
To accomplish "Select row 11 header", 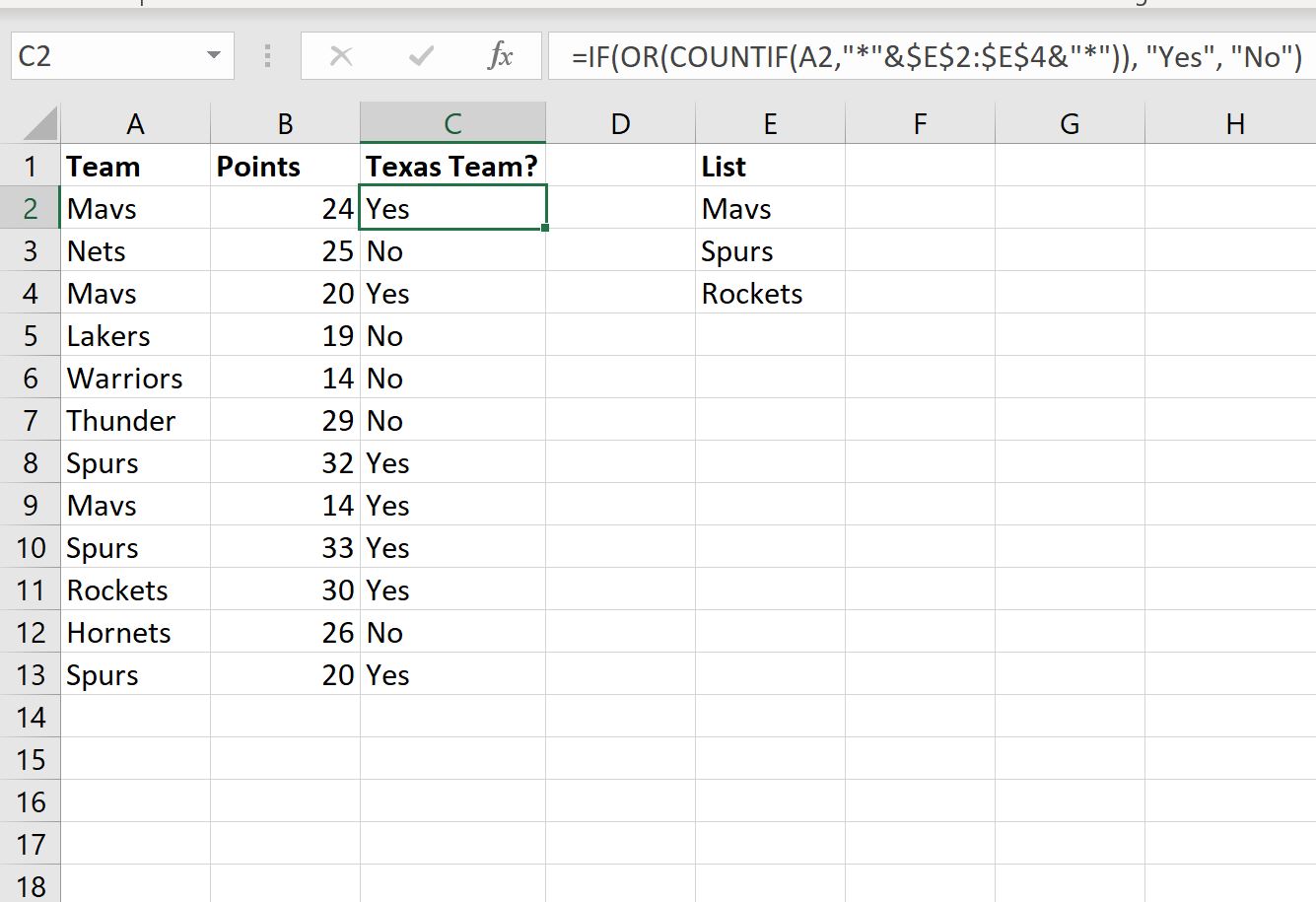I will pos(31,590).
